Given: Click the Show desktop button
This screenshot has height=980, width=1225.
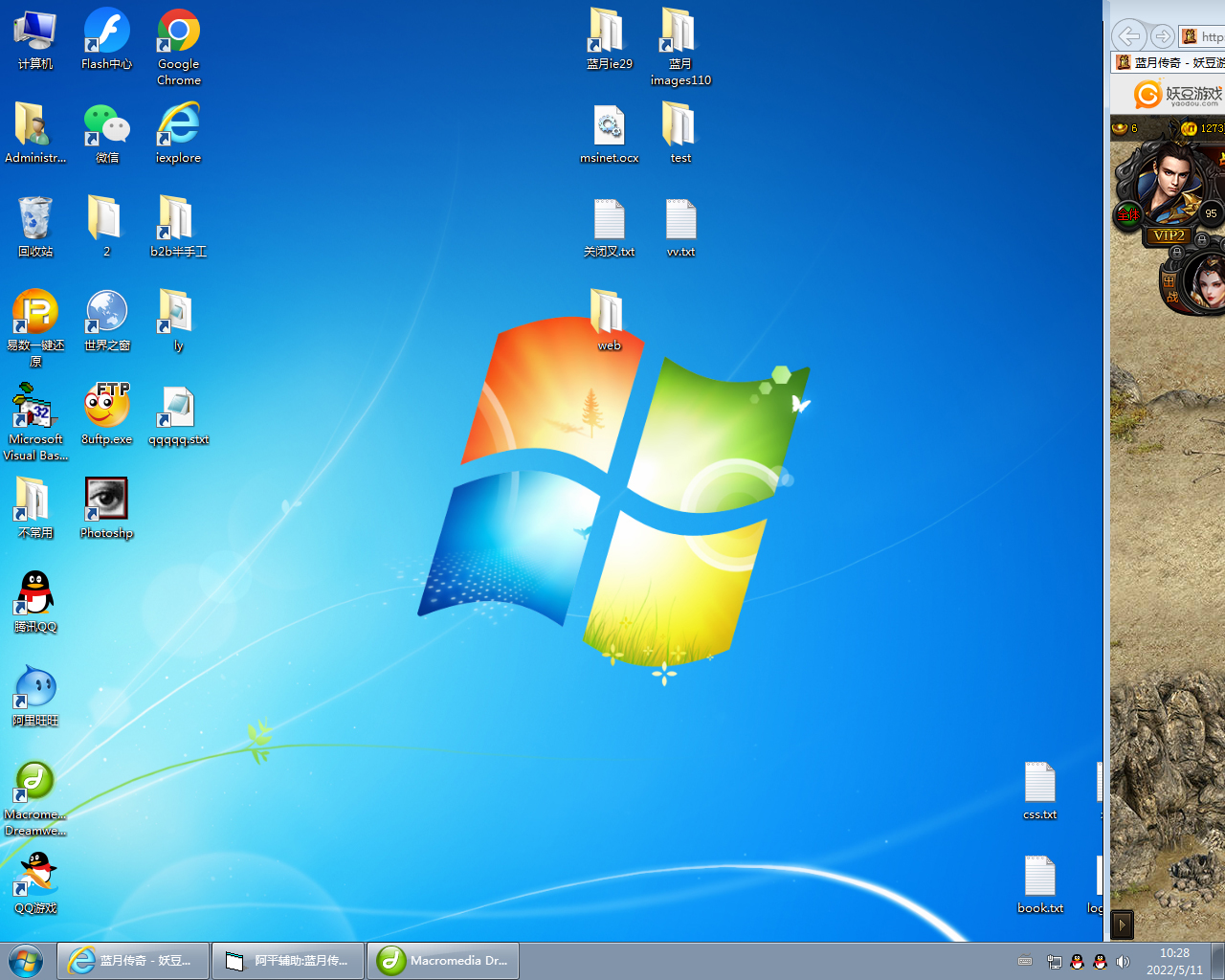Looking at the screenshot, I should [x=1218, y=961].
